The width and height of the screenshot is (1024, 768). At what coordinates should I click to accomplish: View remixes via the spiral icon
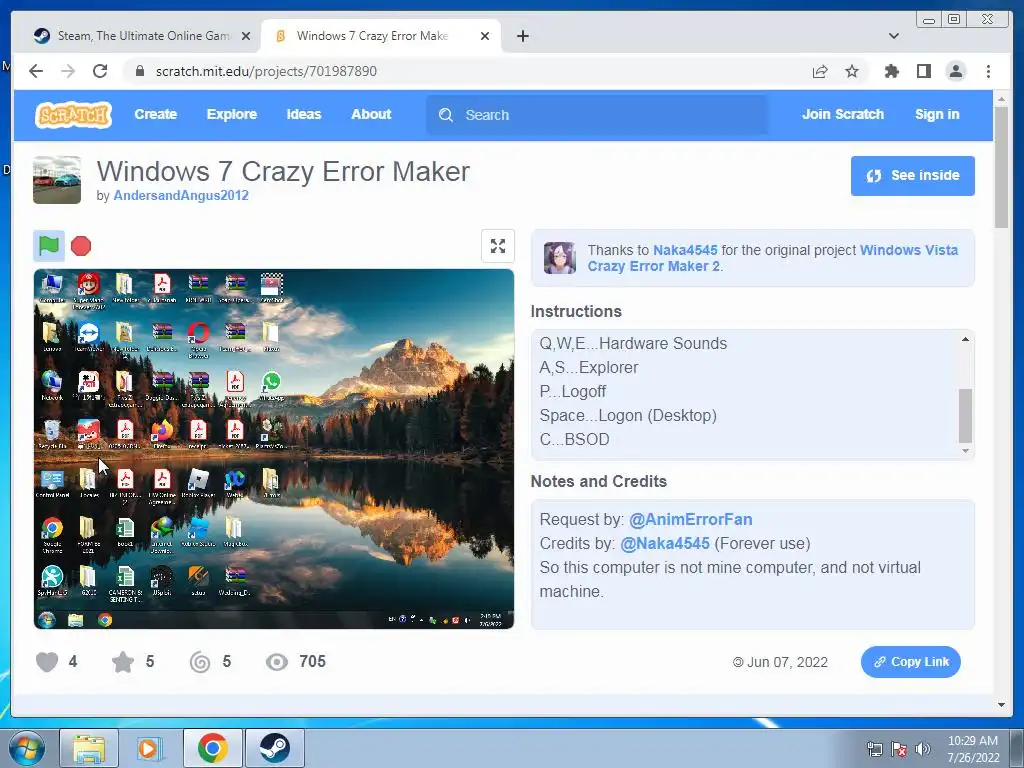coord(200,662)
